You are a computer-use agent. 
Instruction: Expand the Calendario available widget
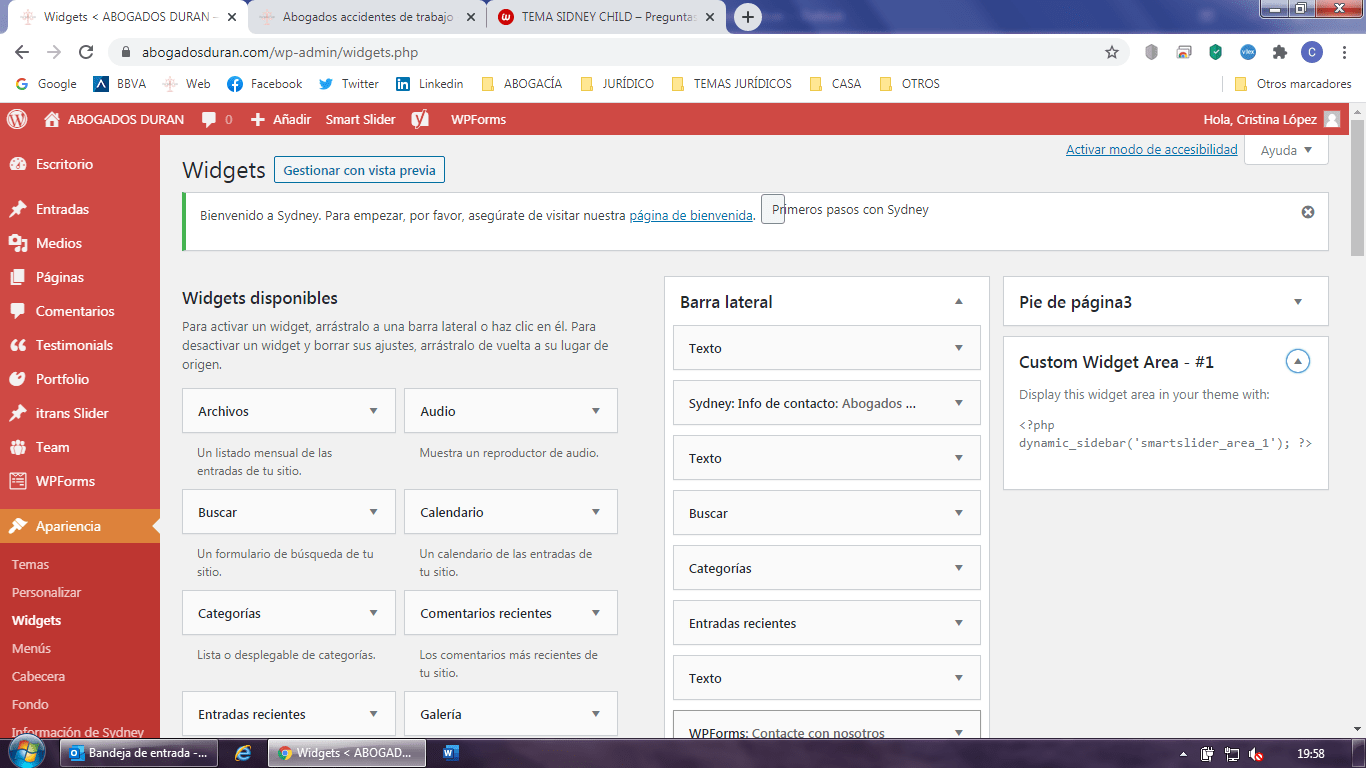(x=596, y=512)
